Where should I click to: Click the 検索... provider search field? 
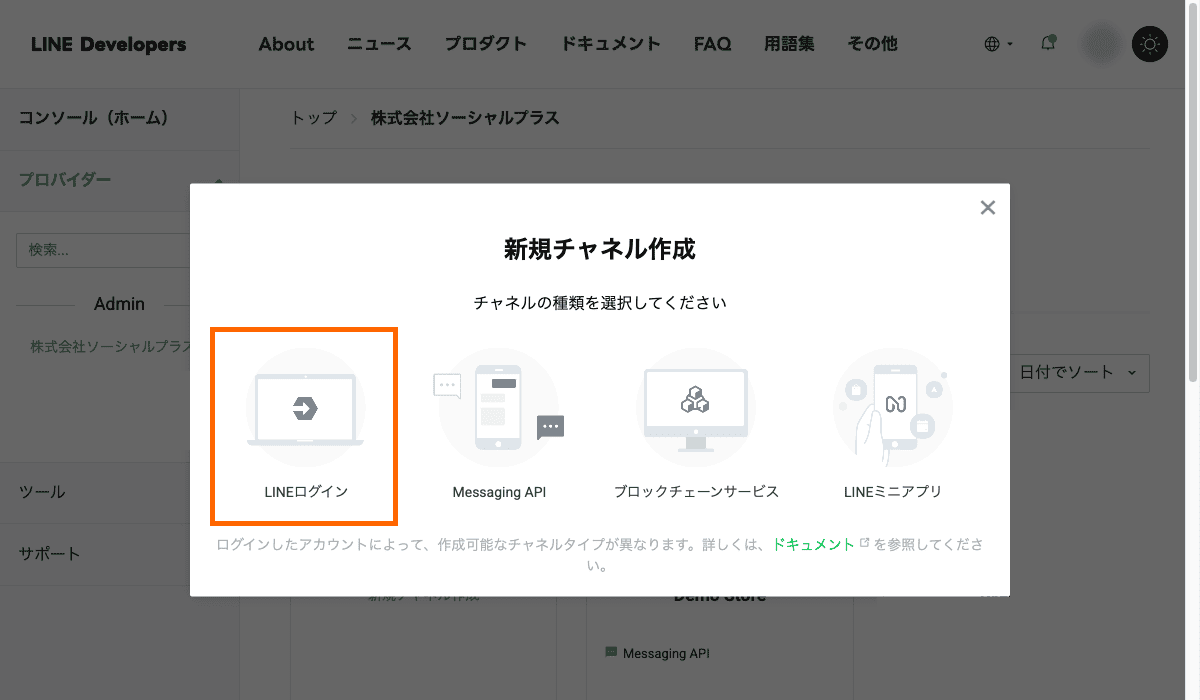coord(104,250)
